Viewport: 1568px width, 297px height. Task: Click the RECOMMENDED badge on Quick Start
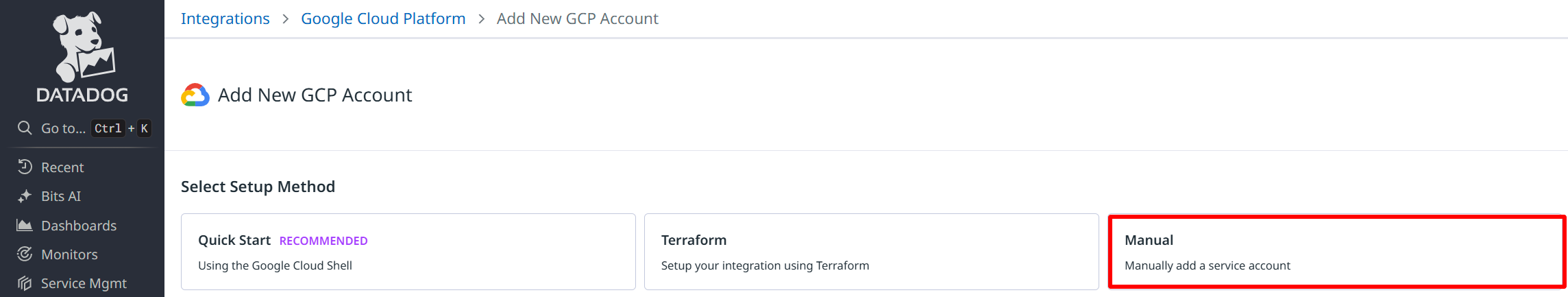[323, 241]
